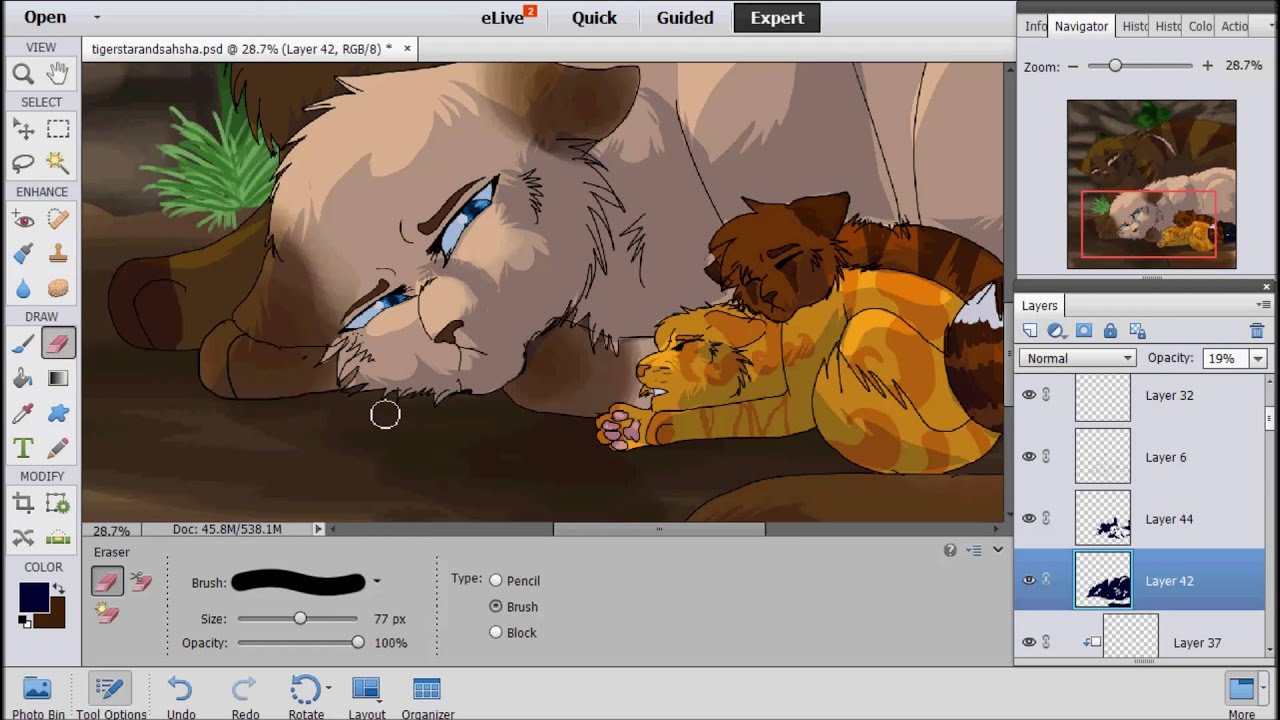Open the tool options help icon
Viewport: 1280px width, 720px height.
(x=950, y=550)
